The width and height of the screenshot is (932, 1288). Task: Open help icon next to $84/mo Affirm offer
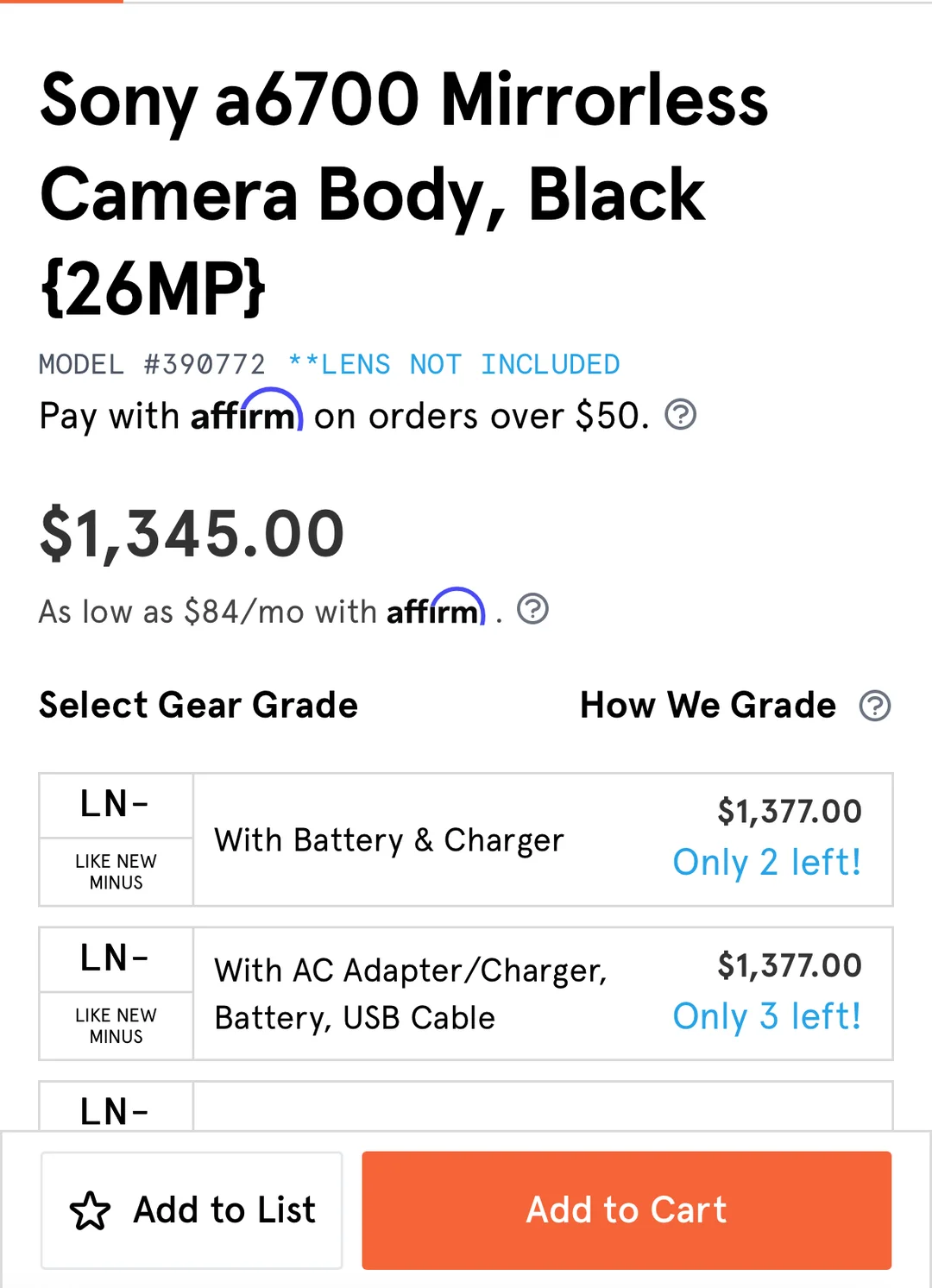532,609
